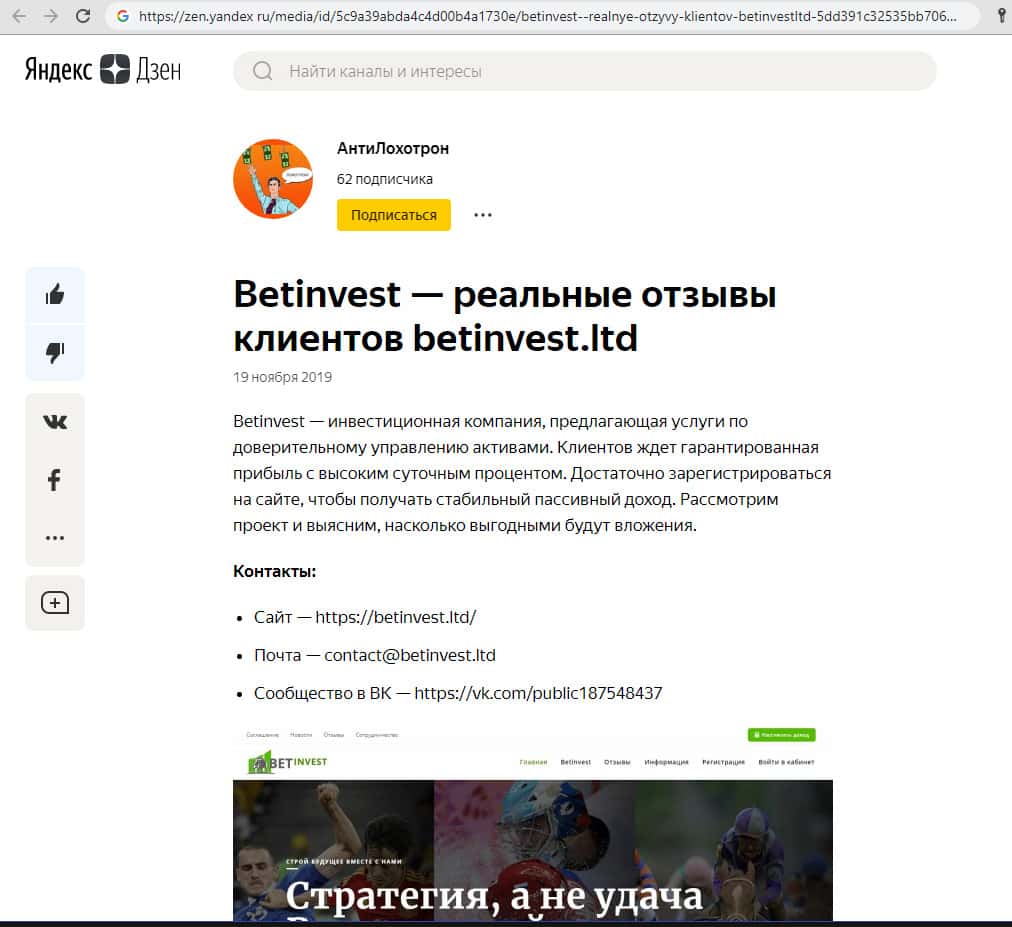Click the key icon beside the address bar

pos(1002,15)
